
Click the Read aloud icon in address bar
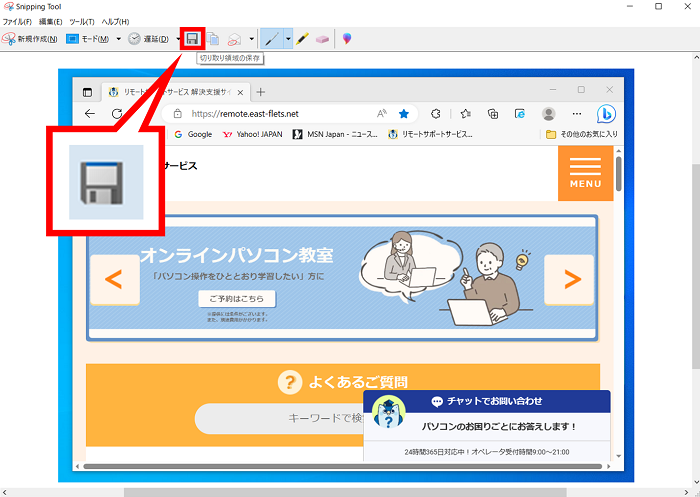382,113
